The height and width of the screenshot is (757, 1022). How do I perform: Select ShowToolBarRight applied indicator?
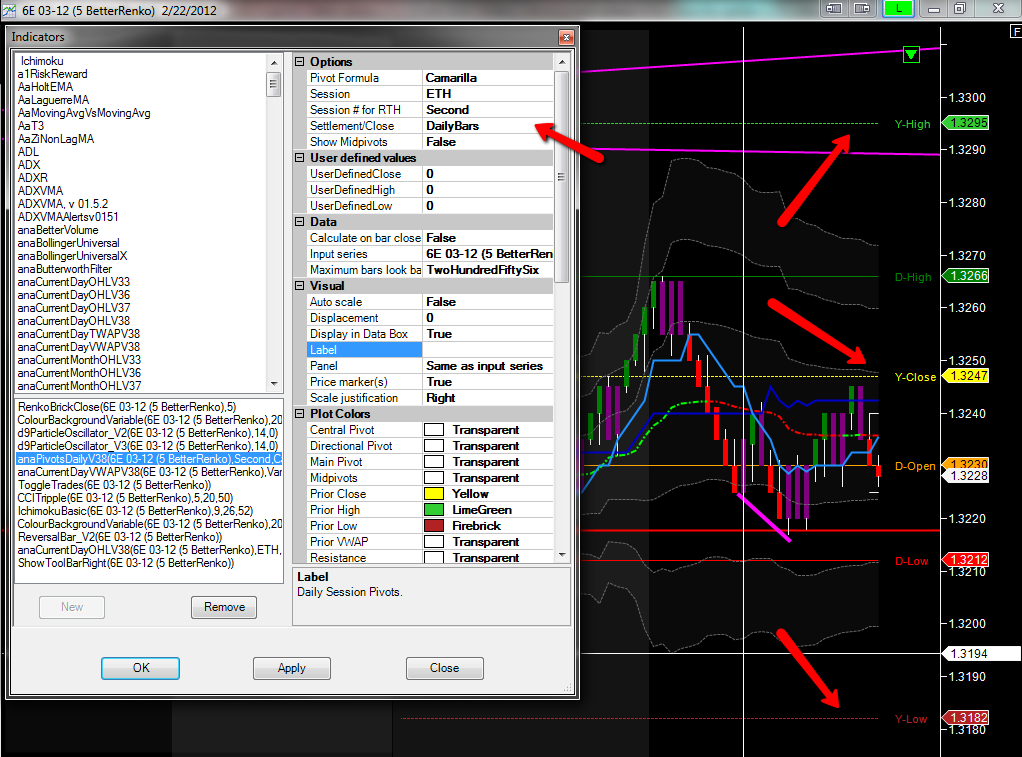click(126, 563)
